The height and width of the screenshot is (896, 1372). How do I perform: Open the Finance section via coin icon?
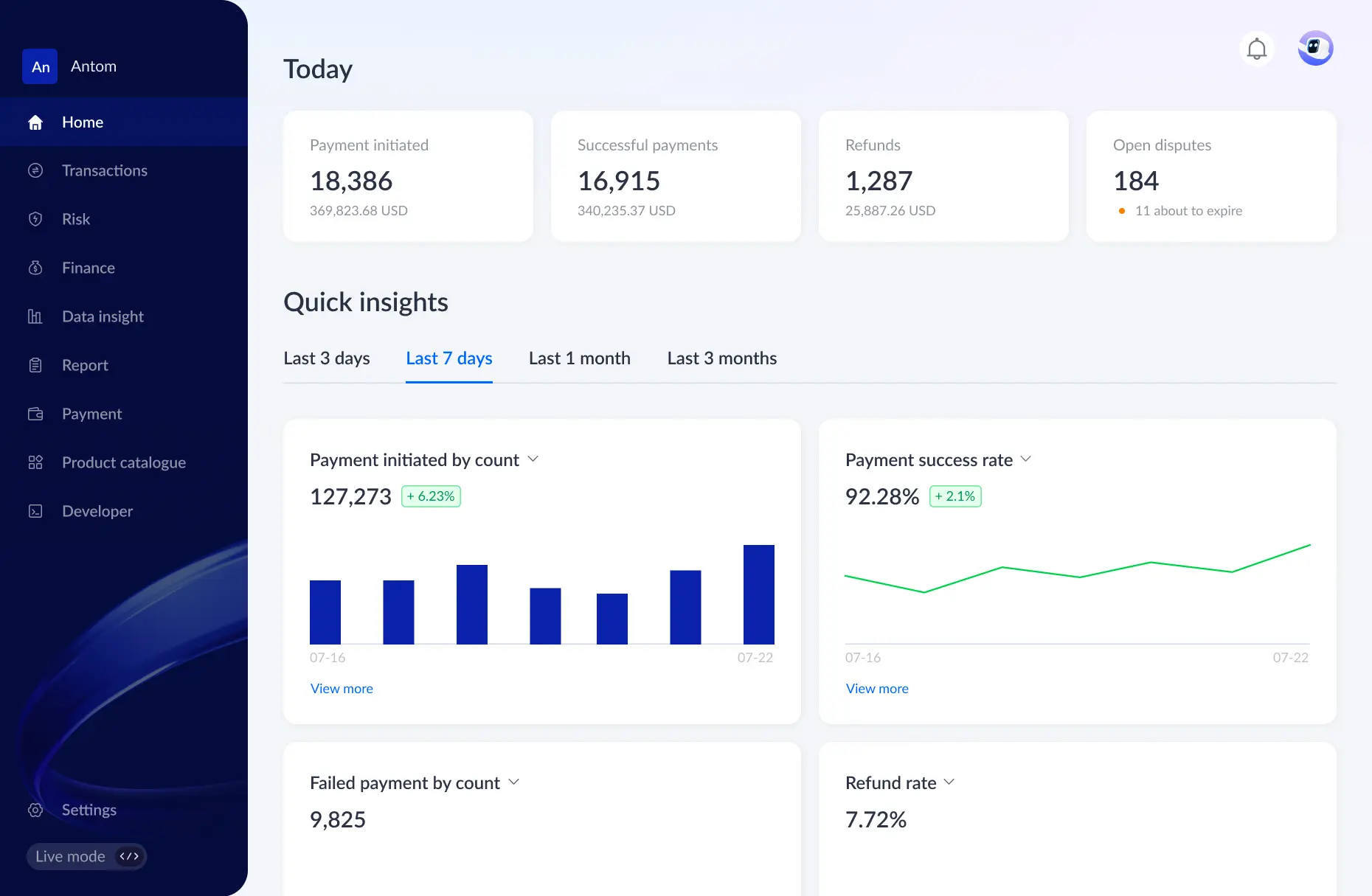point(35,268)
